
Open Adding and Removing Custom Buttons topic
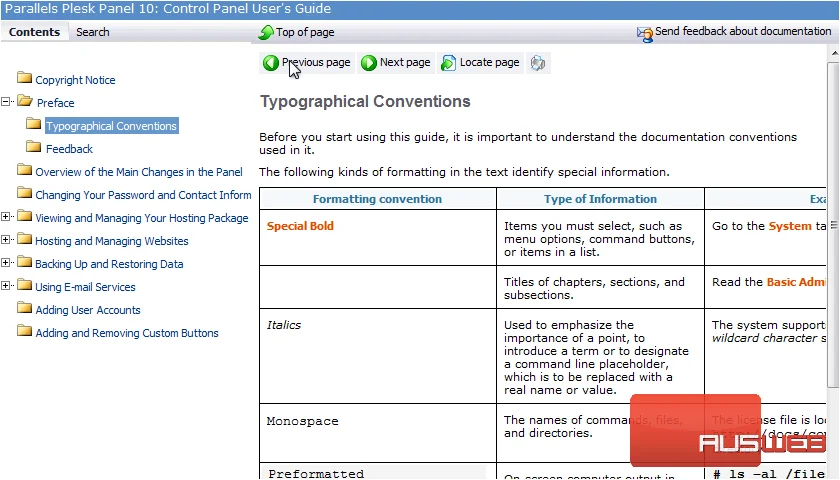127,333
